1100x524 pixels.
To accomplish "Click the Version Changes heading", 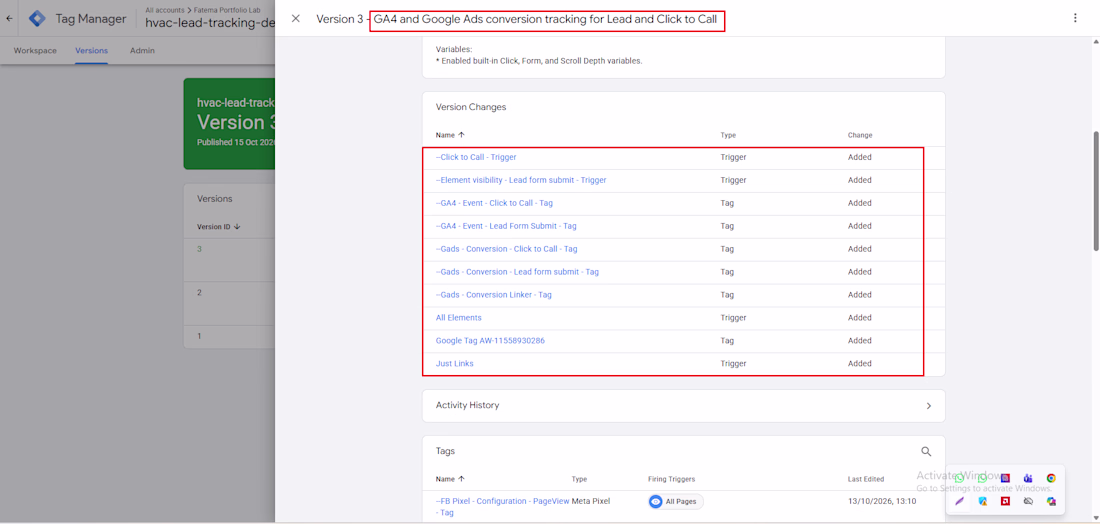I will (471, 107).
